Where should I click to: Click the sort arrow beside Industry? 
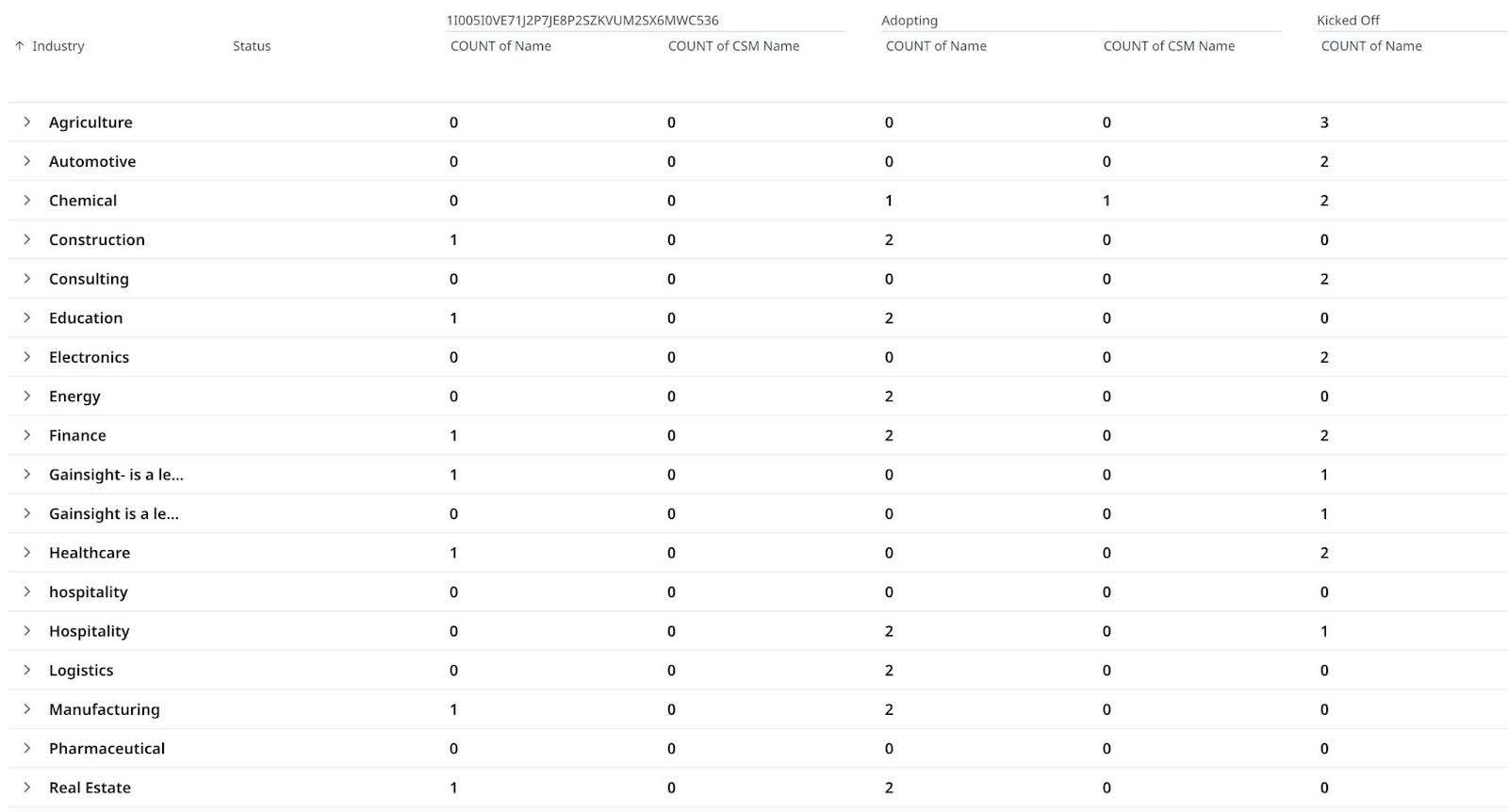20,45
